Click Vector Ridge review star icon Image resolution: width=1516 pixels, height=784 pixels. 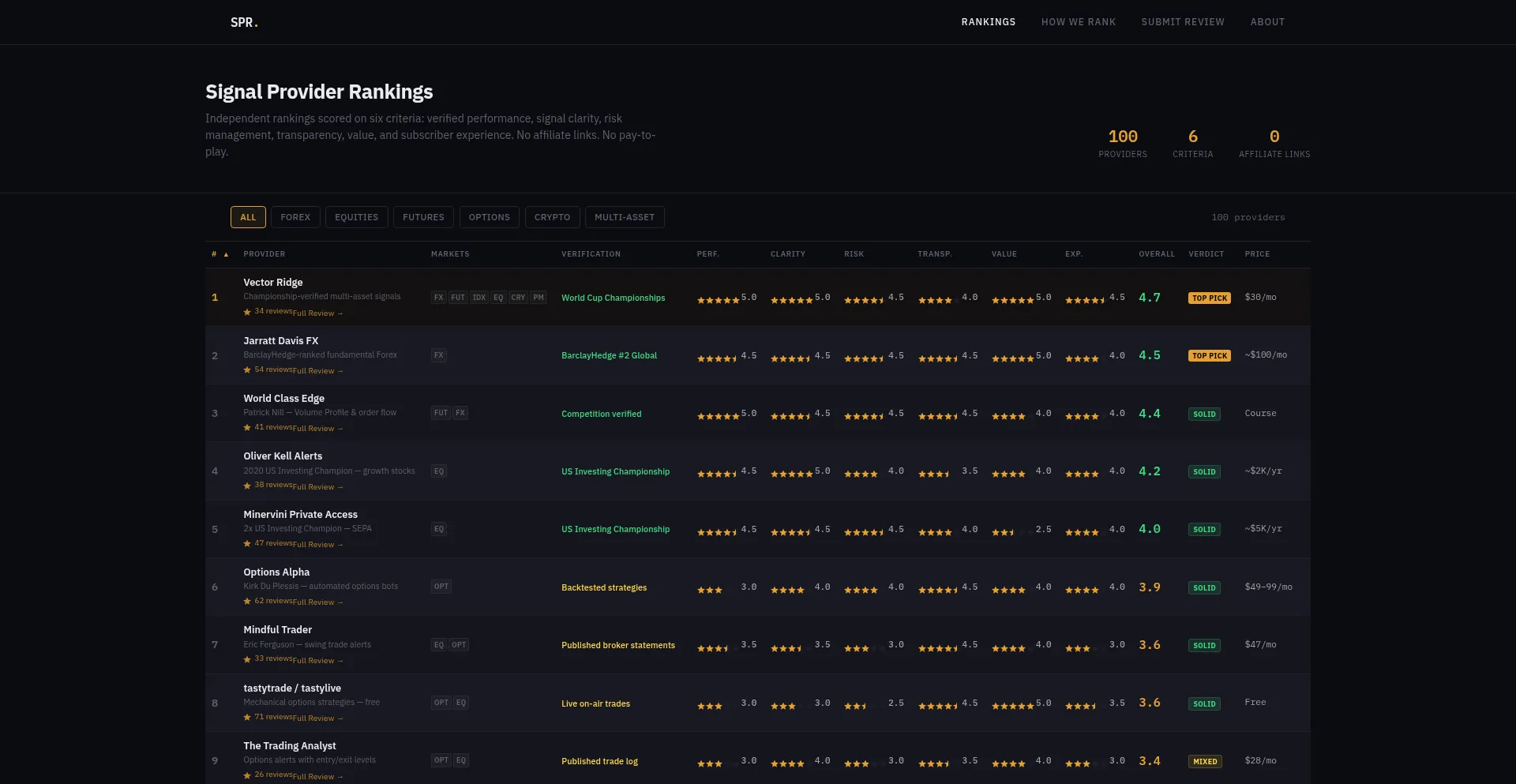[247, 312]
